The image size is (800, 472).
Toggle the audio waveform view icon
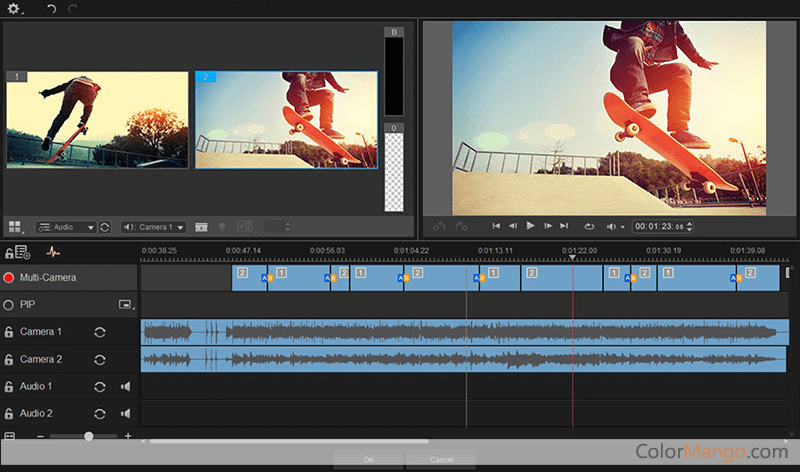pos(54,253)
